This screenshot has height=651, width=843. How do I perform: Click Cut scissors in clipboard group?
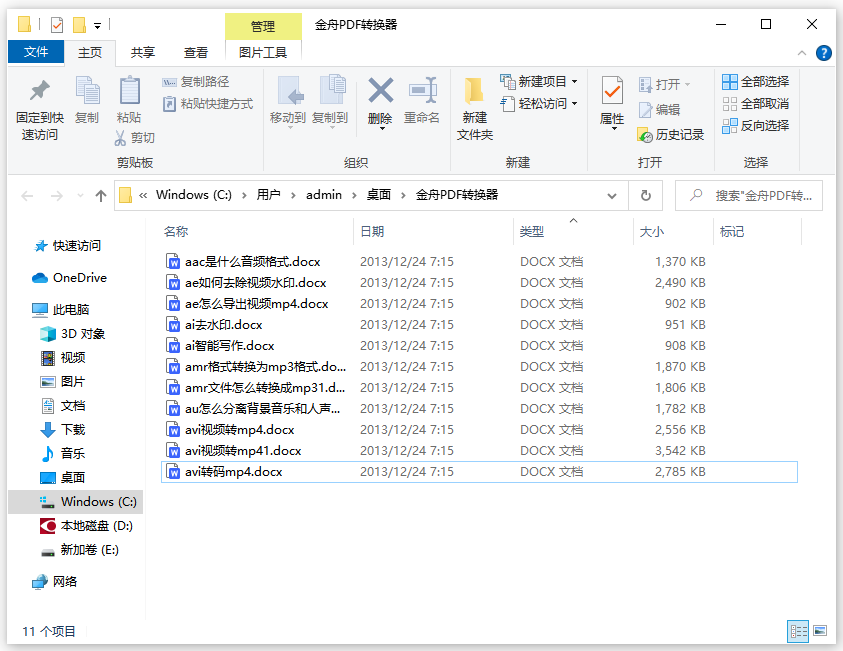point(134,138)
